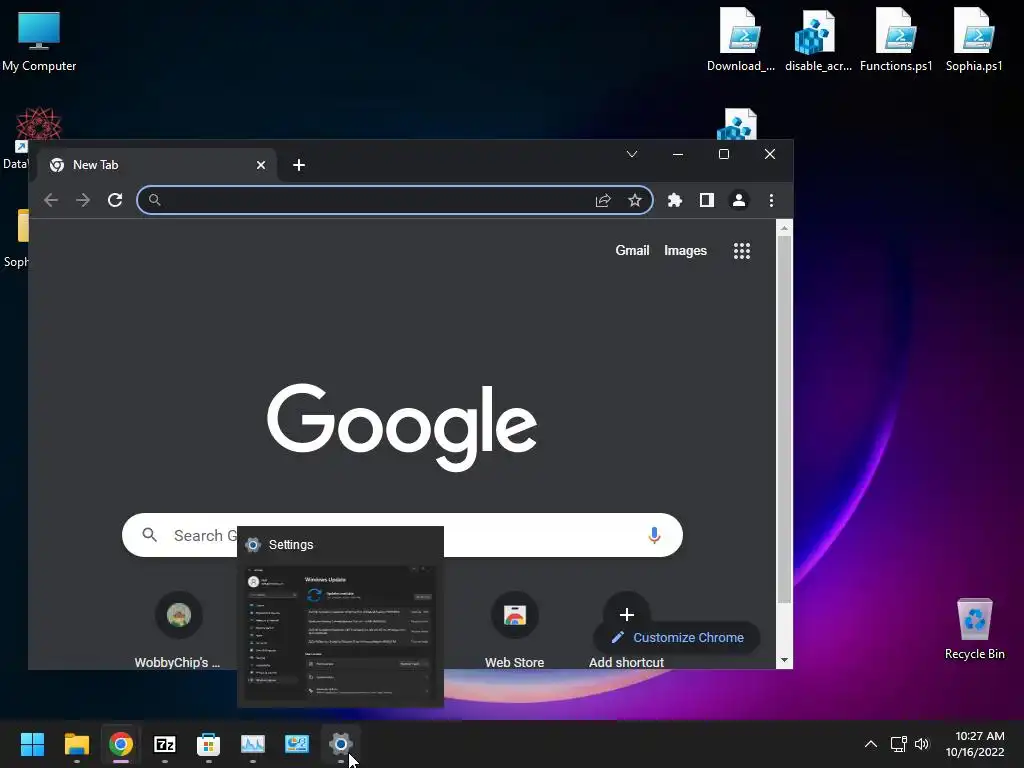1024x768 pixels.
Task: Open Microsoft Store from the taskbar
Action: point(208,744)
